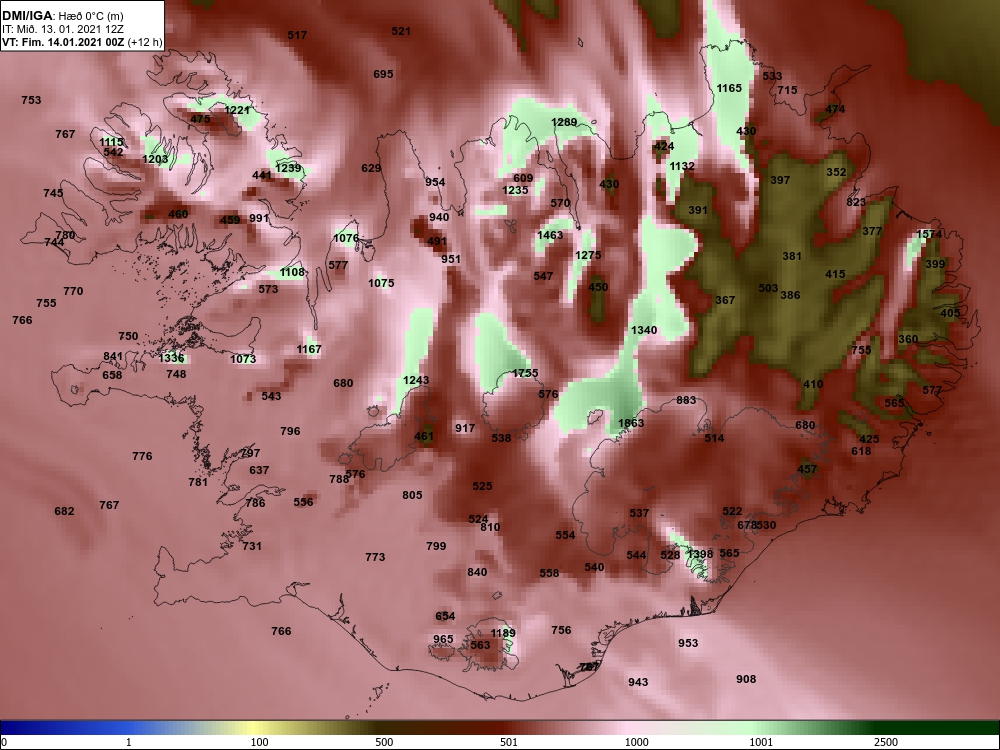Click the map value "1076"
This screenshot has width=1000, height=750.
tap(346, 239)
